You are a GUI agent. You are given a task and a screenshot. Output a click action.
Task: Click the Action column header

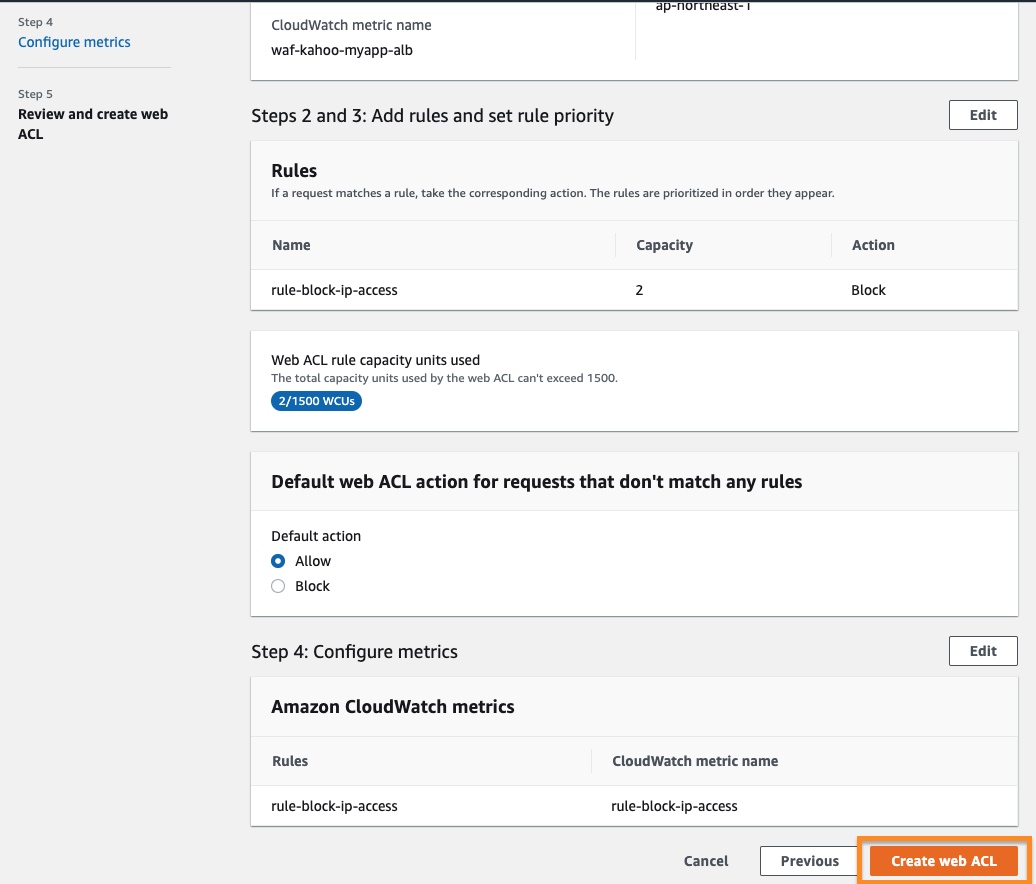click(873, 245)
